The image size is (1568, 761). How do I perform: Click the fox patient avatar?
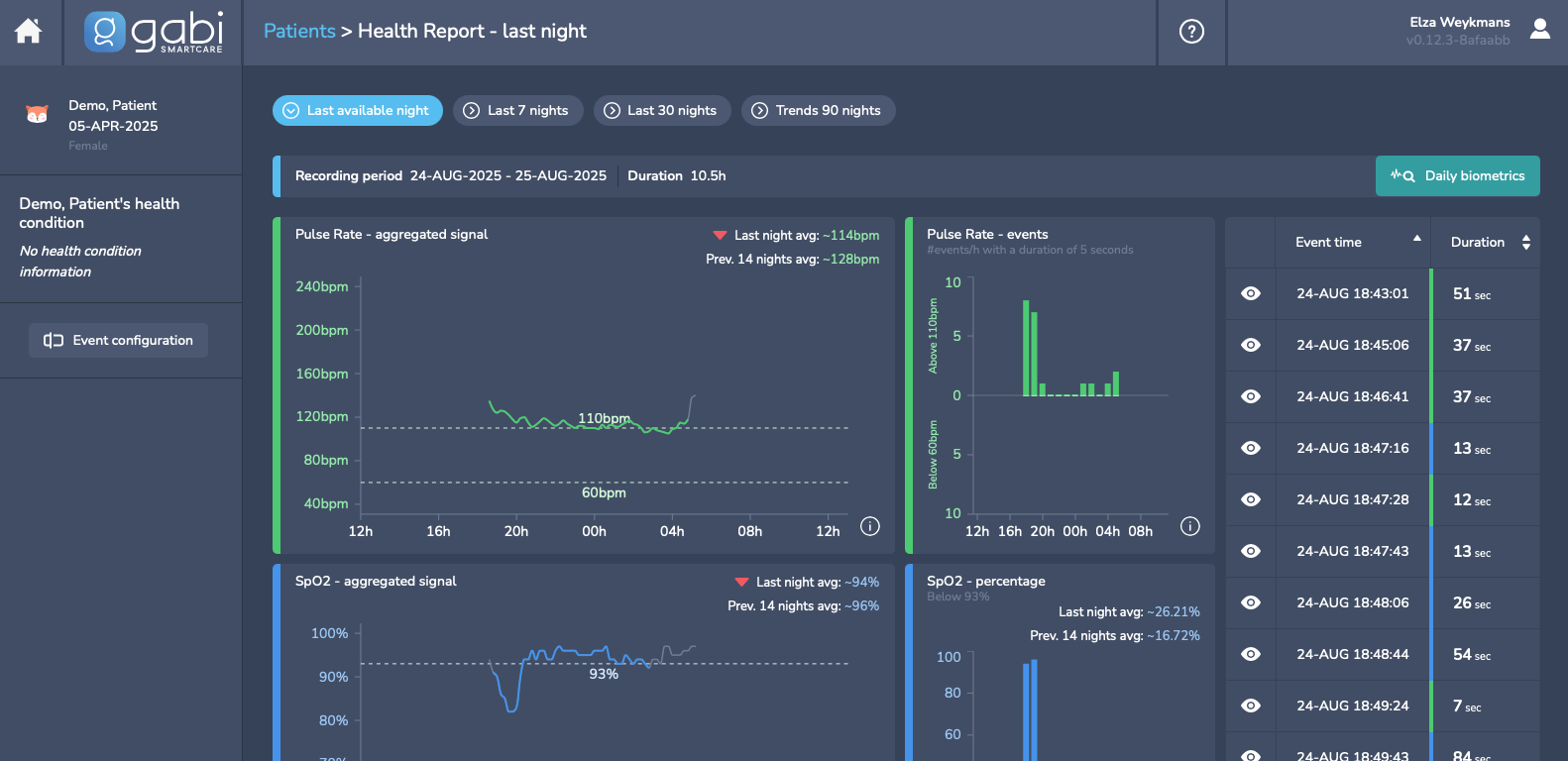(x=37, y=115)
